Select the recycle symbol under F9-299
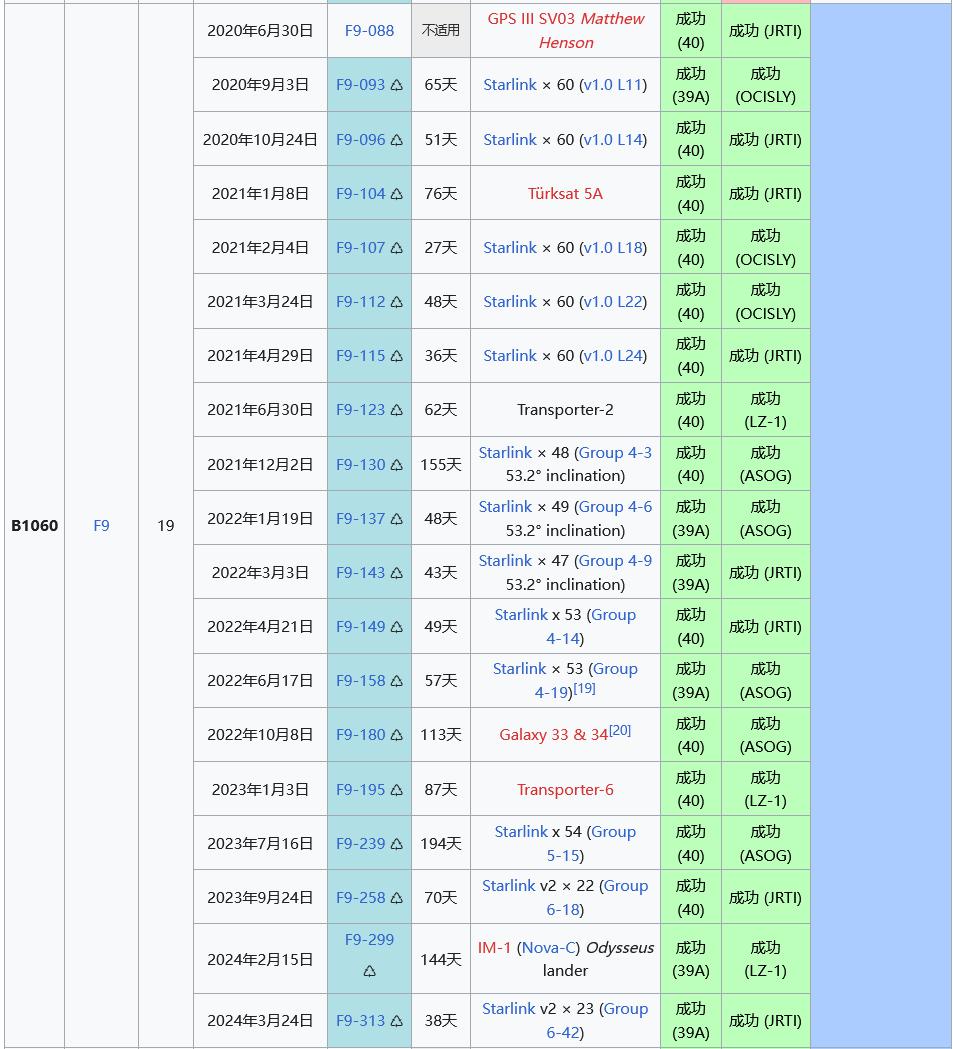The width and height of the screenshot is (953, 1049). tap(369, 970)
